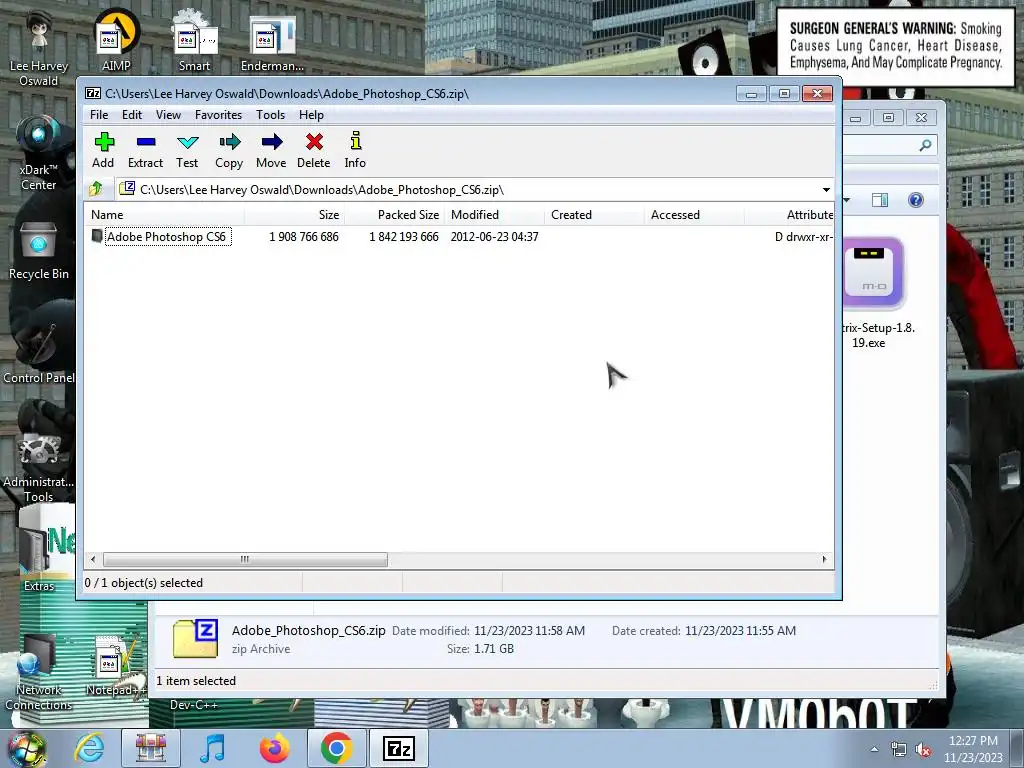Viewport: 1024px width, 768px height.
Task: Choose the Move toolbar icon
Action: point(271,150)
